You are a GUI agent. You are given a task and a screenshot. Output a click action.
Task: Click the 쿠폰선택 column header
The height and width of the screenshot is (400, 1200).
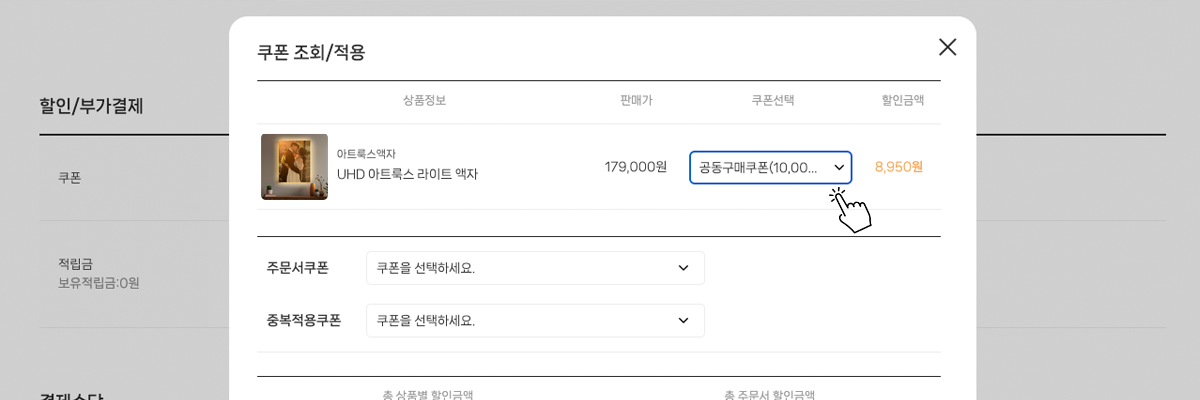(773, 100)
